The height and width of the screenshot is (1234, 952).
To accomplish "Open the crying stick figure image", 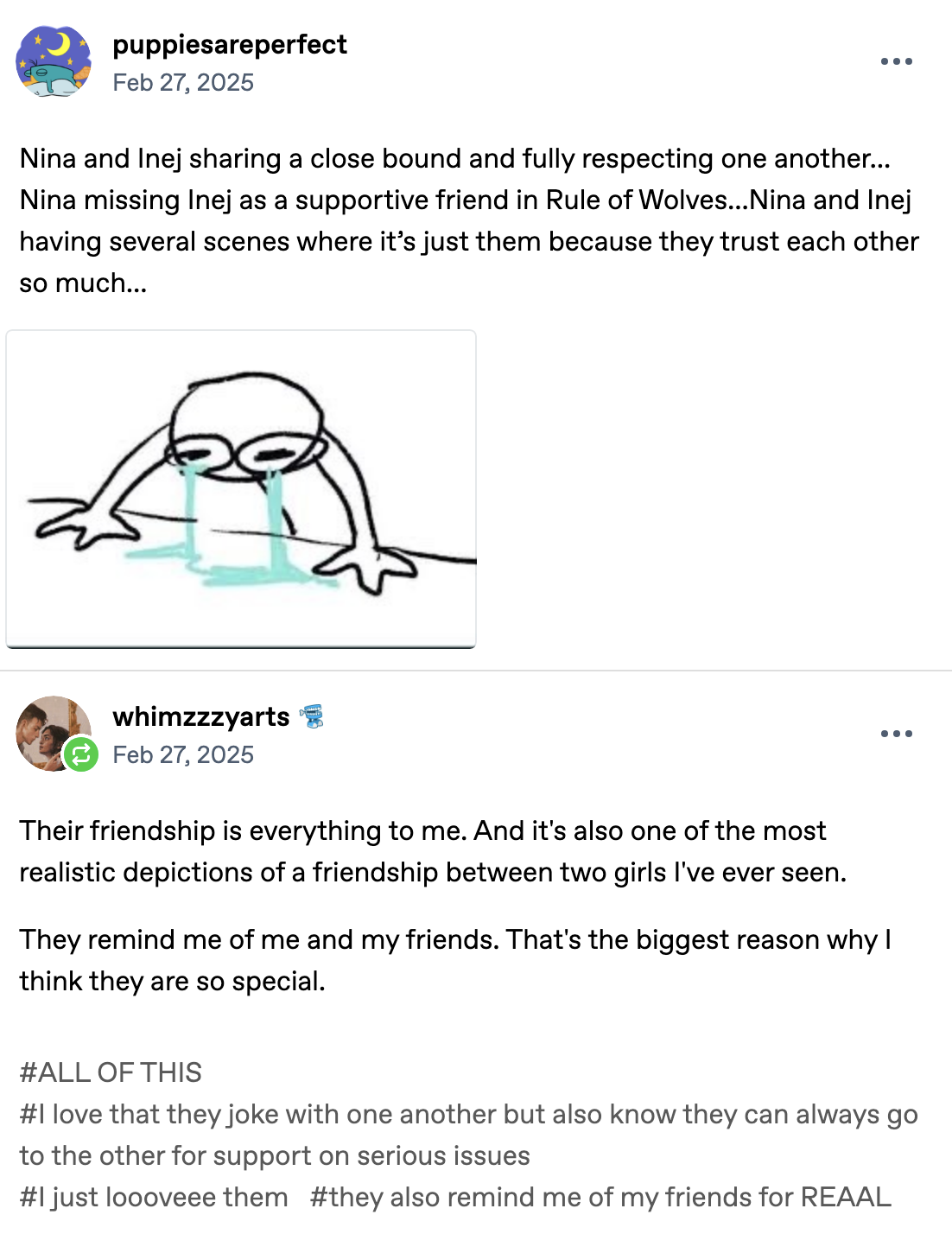I will point(241,488).
